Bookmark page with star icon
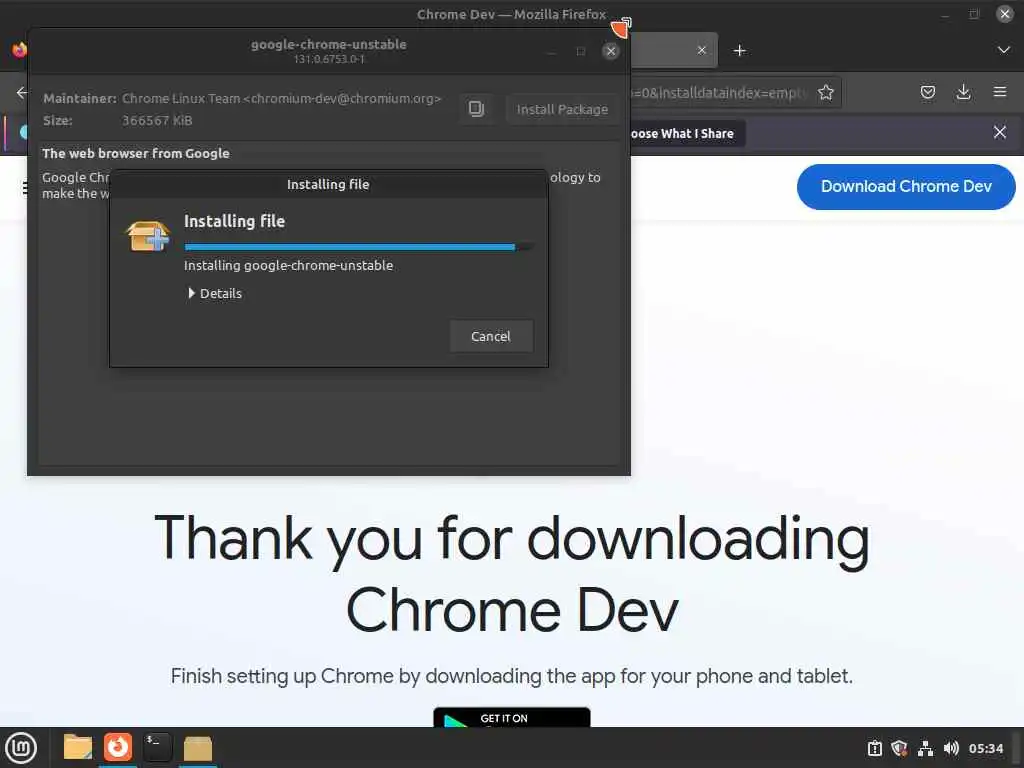 click(825, 93)
